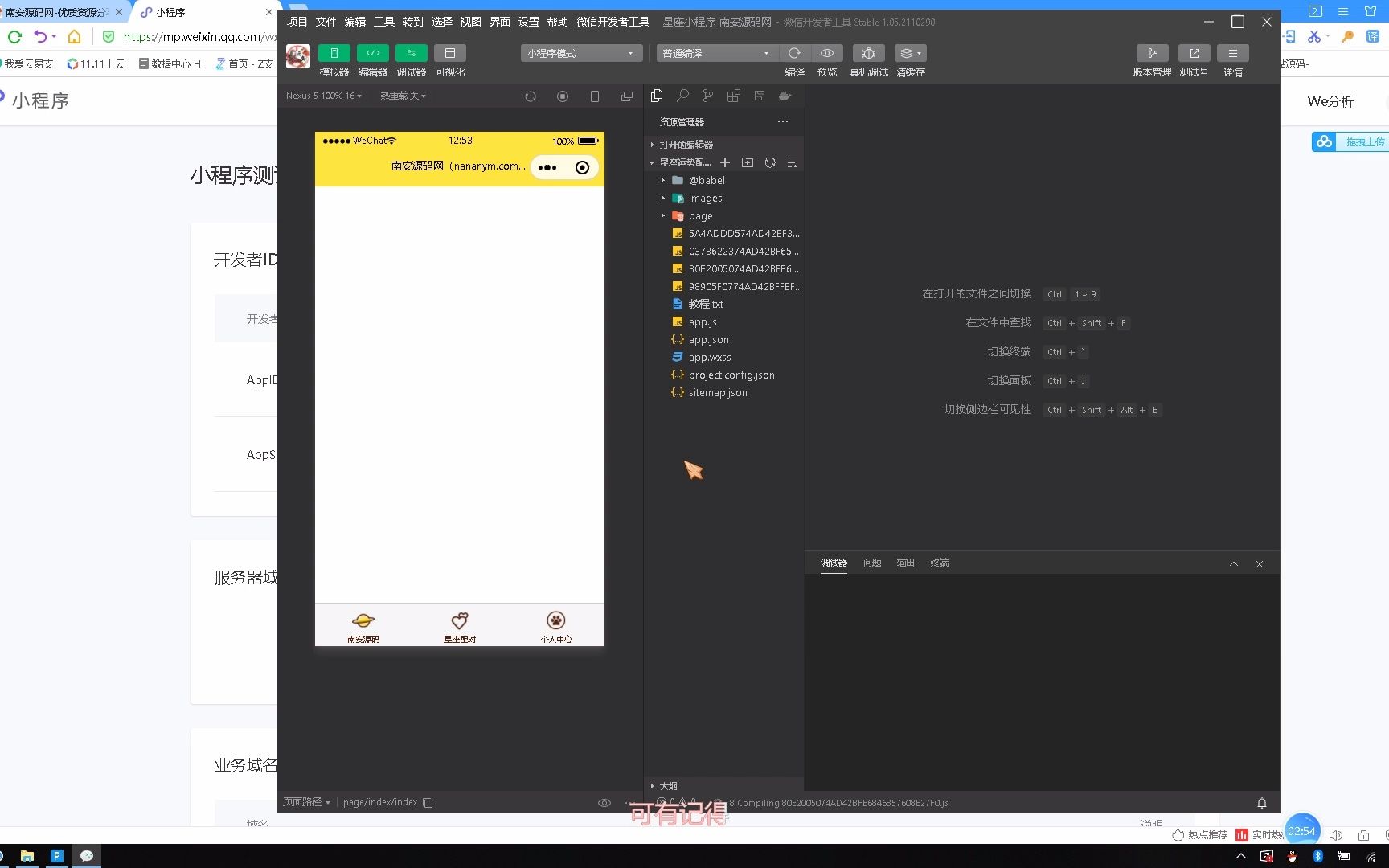Open the 文件 menu
The height and width of the screenshot is (868, 1389).
[326, 22]
